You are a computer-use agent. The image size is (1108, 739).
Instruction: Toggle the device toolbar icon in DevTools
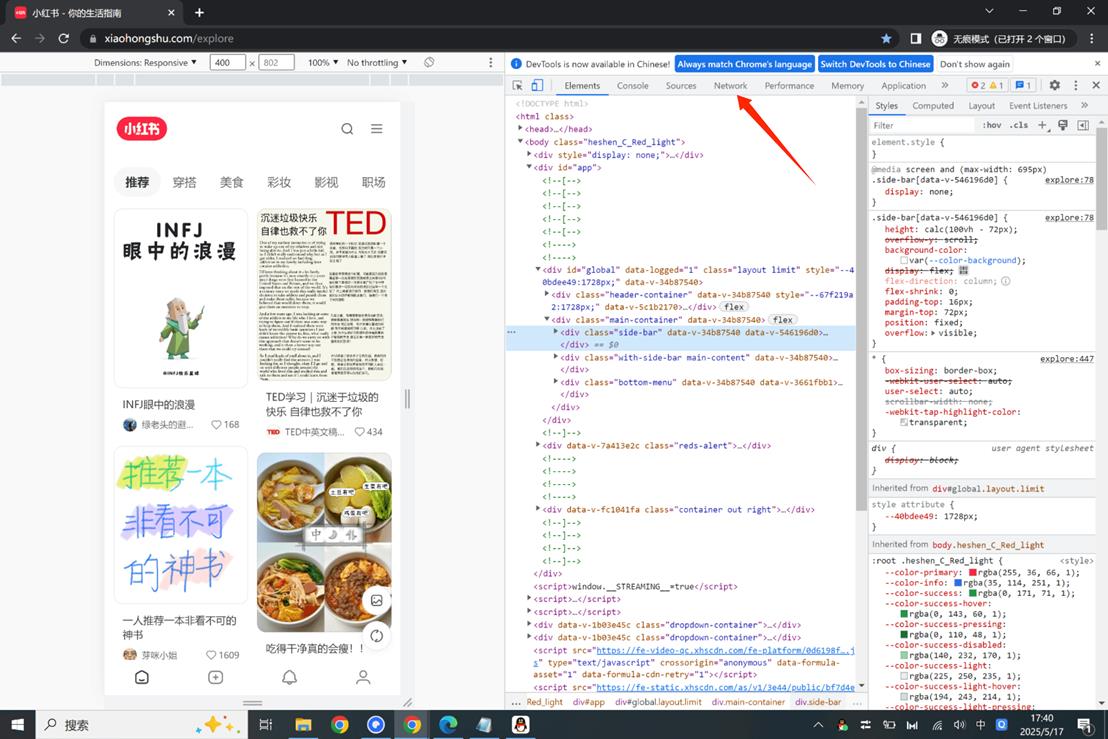(537, 85)
